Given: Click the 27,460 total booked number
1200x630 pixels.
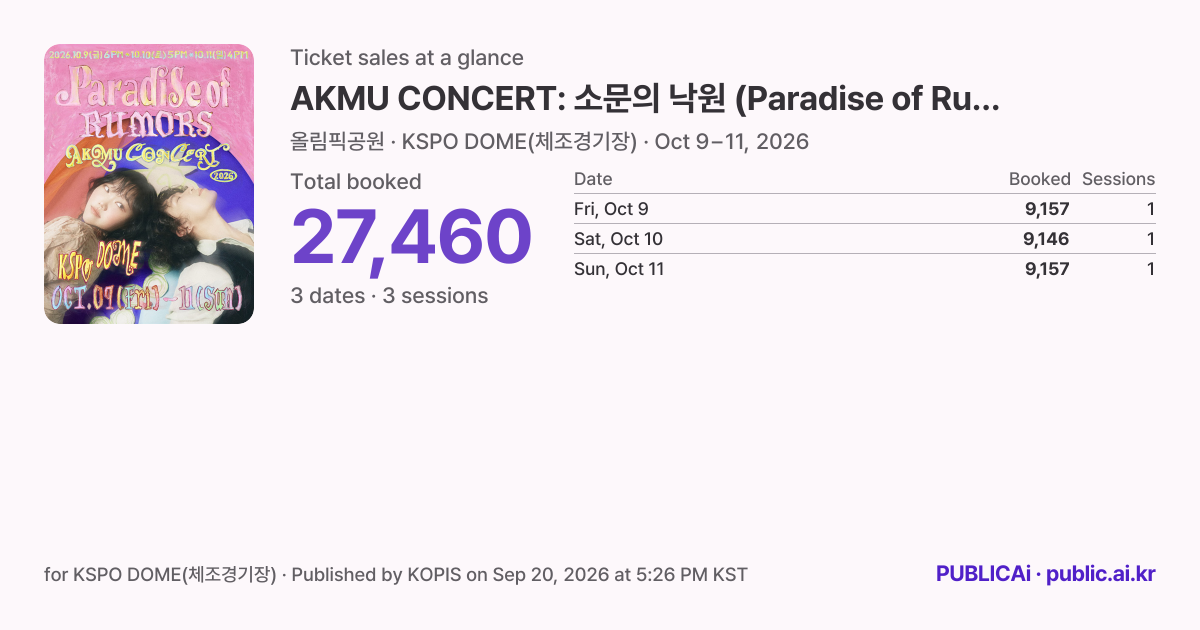Looking at the screenshot, I should coord(411,238).
